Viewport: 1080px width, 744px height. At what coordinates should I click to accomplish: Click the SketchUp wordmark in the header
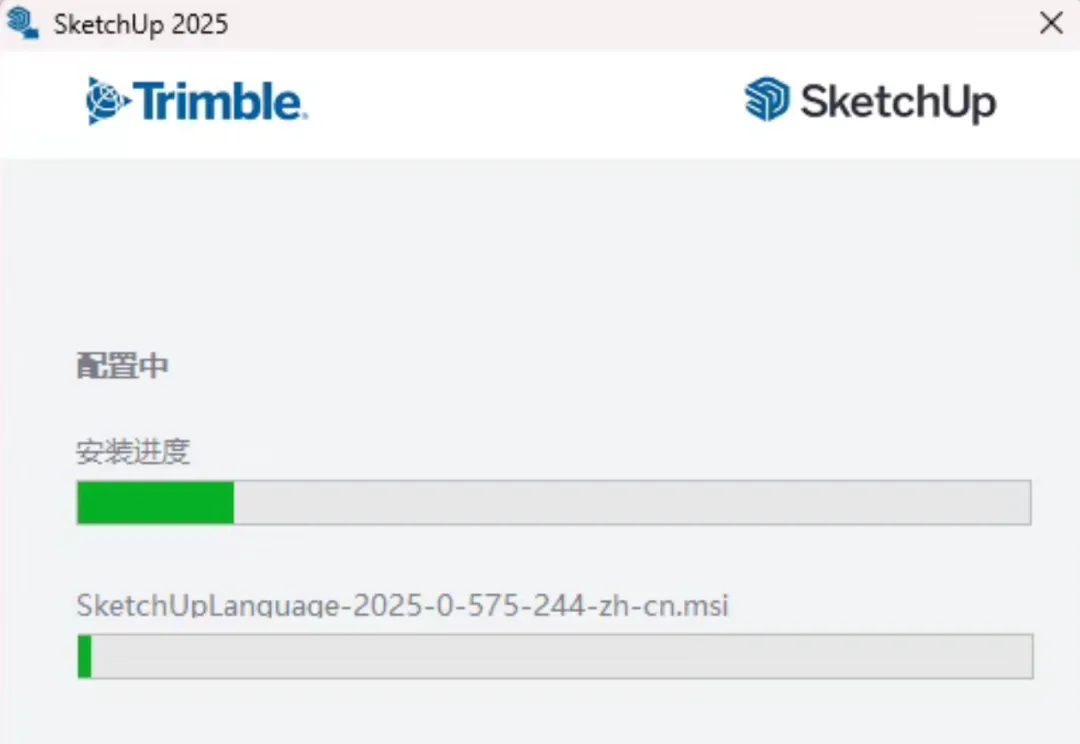(x=897, y=102)
